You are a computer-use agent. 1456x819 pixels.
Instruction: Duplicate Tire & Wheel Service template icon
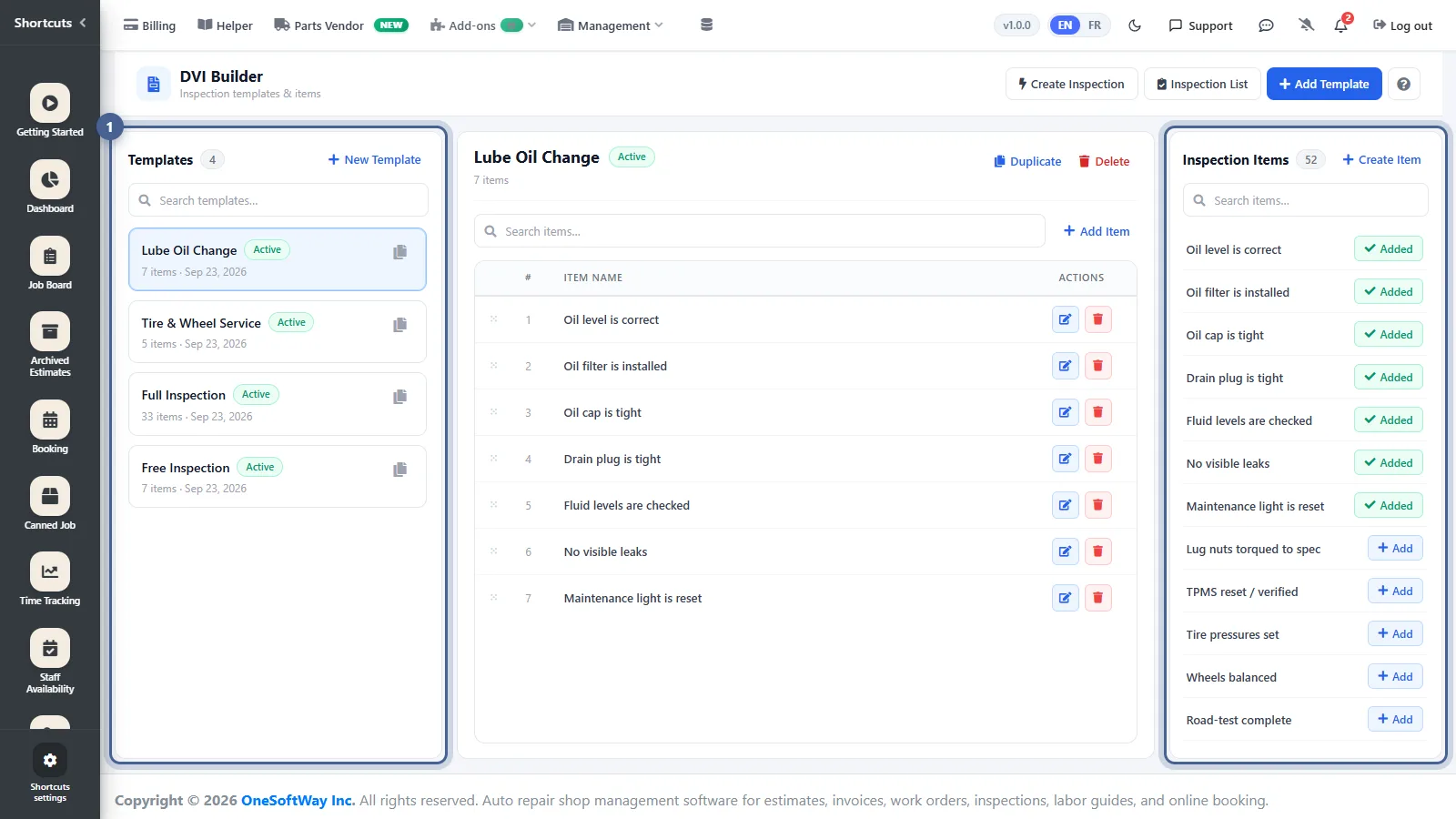tap(399, 325)
